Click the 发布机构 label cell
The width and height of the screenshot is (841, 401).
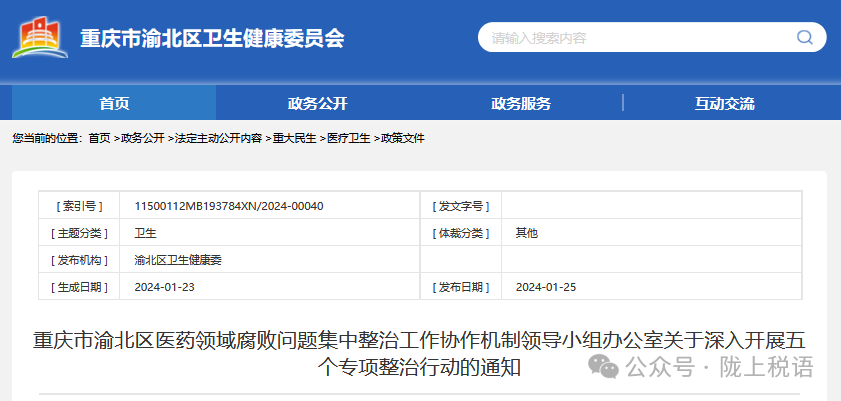[79, 261]
